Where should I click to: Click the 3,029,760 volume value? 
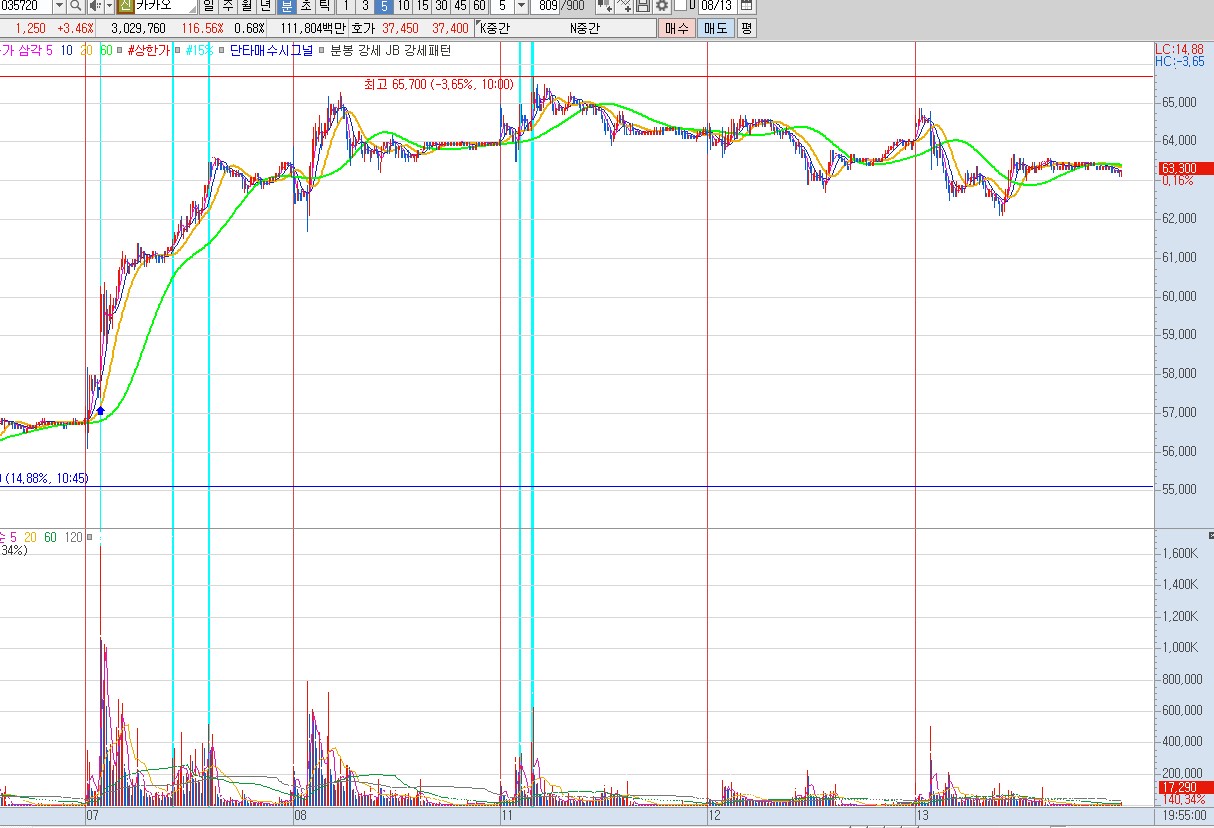[x=137, y=28]
